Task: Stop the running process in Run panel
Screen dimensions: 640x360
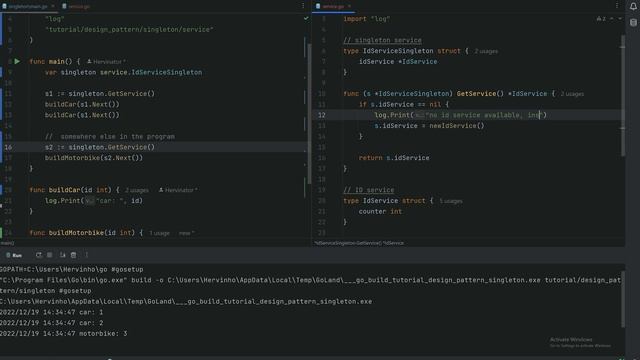Action: (x=50, y=255)
